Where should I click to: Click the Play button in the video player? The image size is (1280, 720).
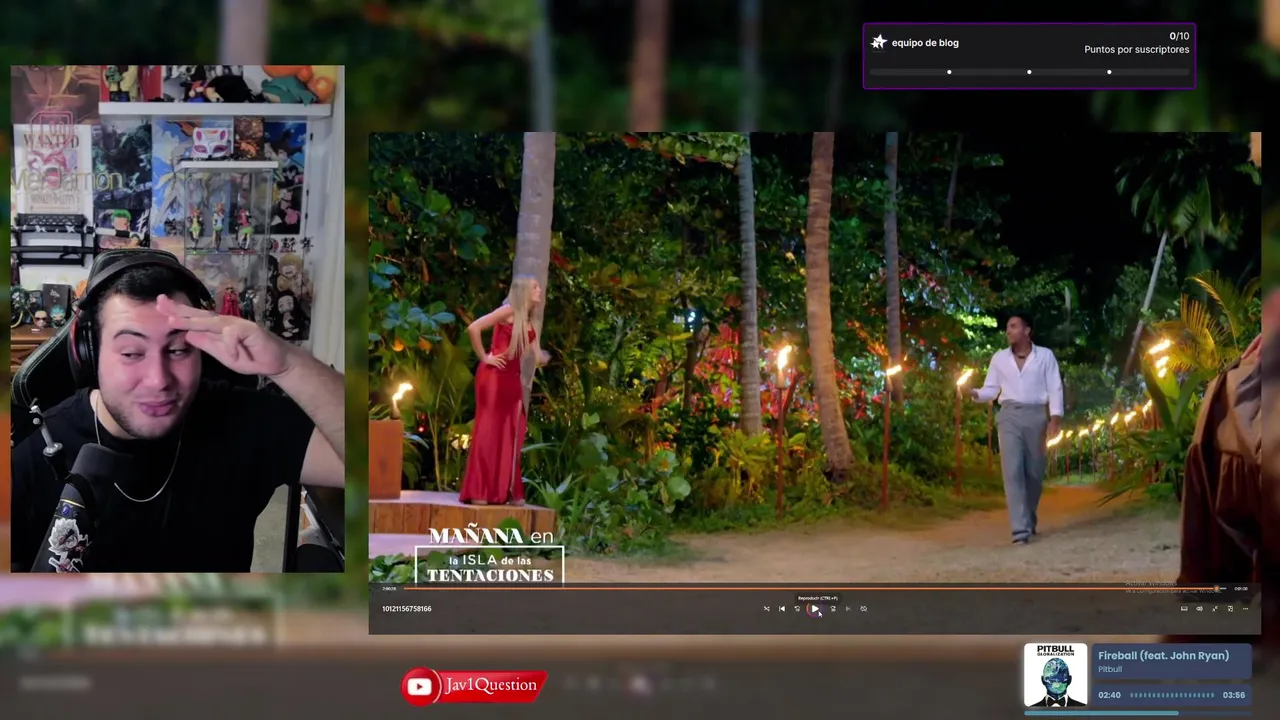(x=815, y=609)
